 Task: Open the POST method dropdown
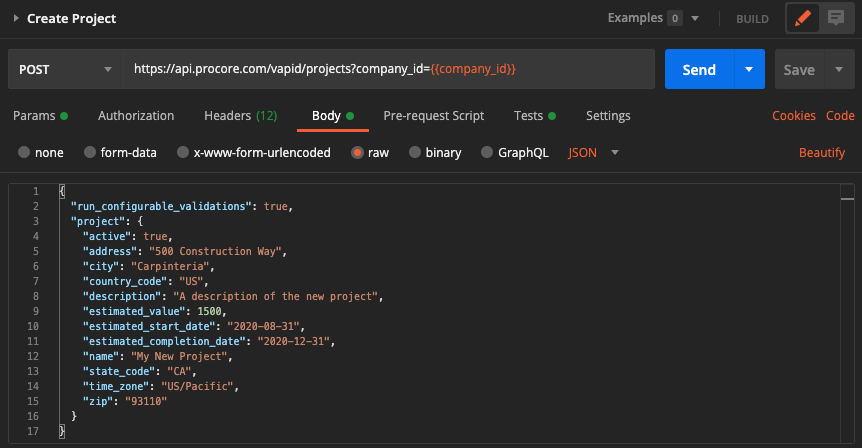point(65,69)
